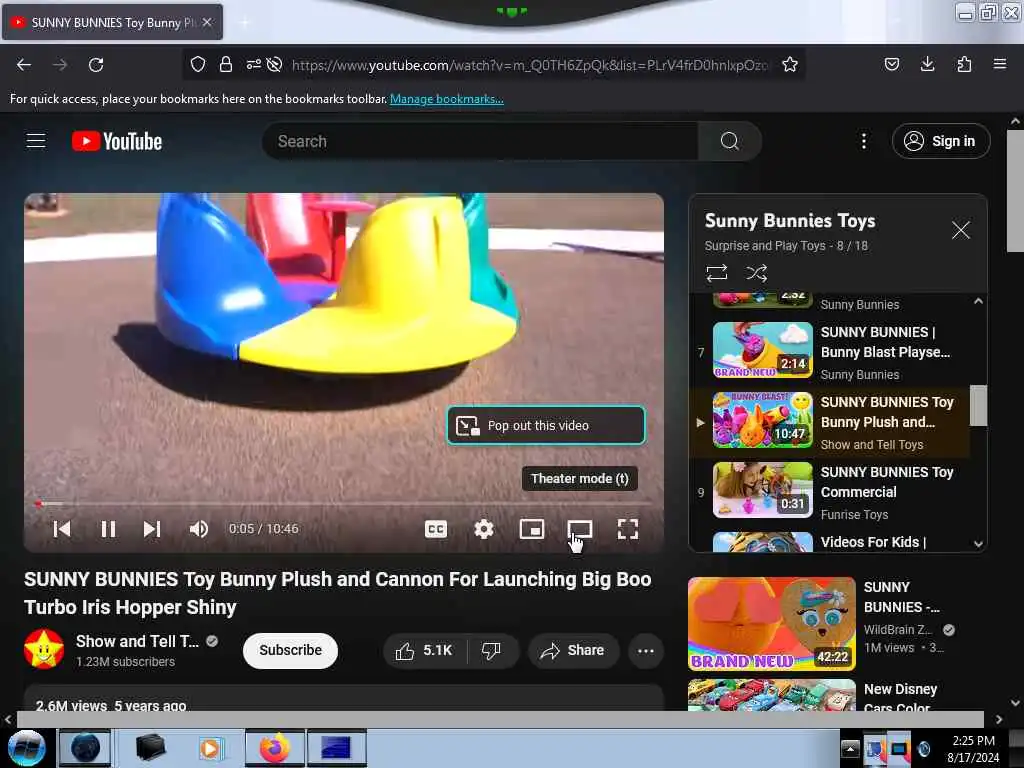Toggle closed captions CC
Screen dimensions: 1024x768
click(436, 529)
